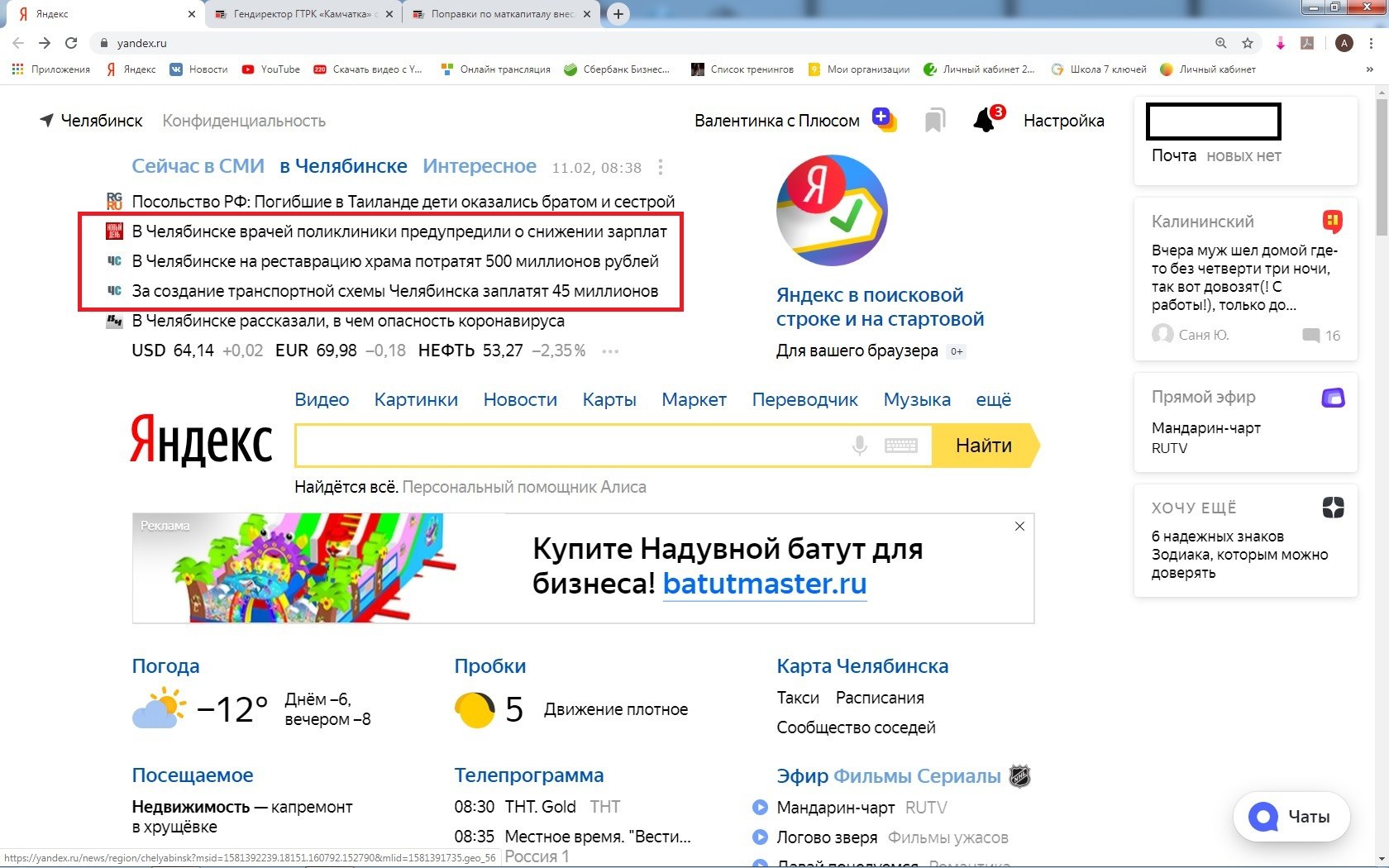Switch to the Поправки по маткапиталу tab
The height and width of the screenshot is (868, 1389).
coord(502,14)
